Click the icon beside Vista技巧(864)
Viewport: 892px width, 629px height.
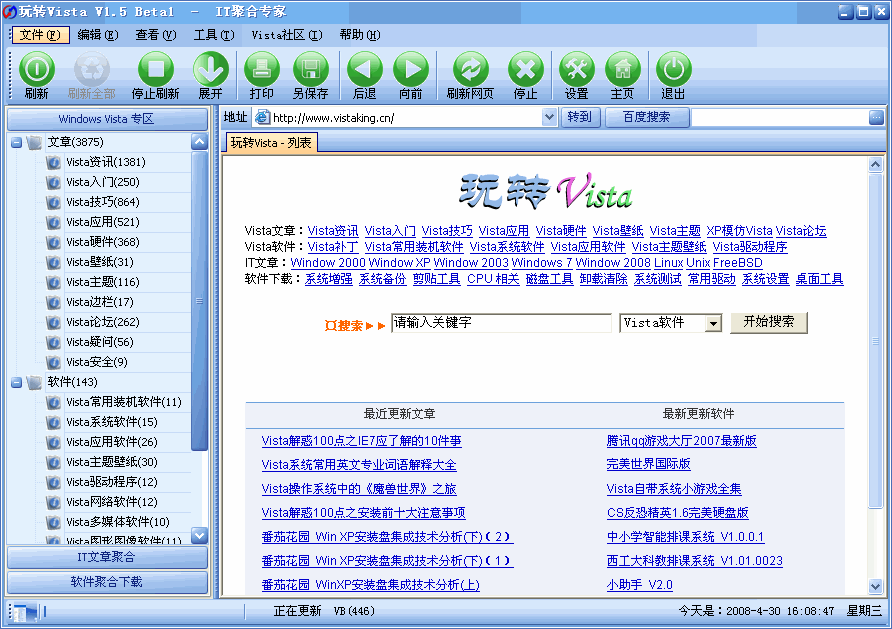pos(53,202)
